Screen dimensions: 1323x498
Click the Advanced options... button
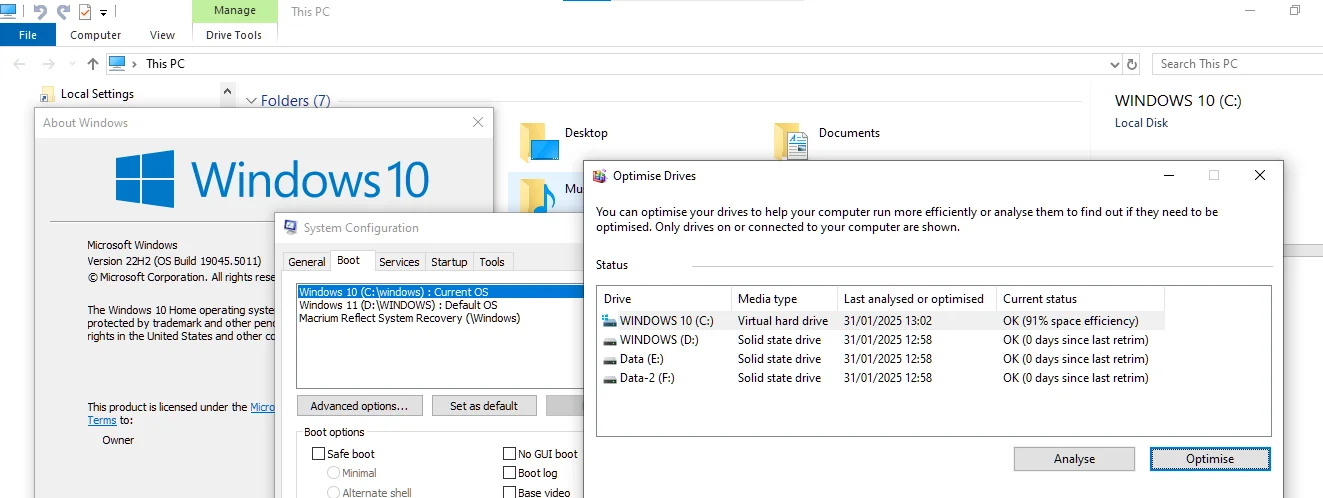click(359, 406)
